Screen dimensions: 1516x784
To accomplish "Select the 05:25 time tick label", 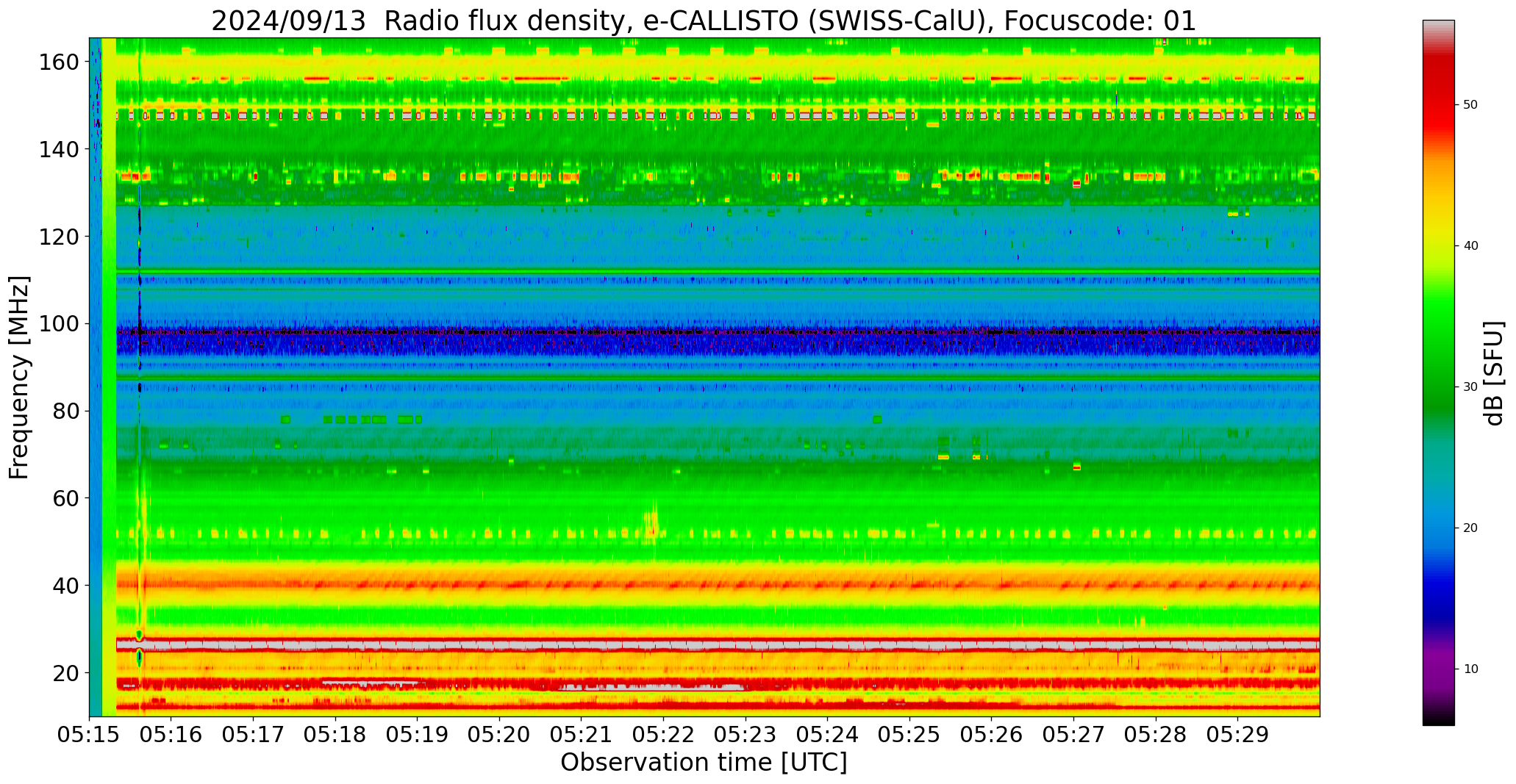I will click(909, 735).
